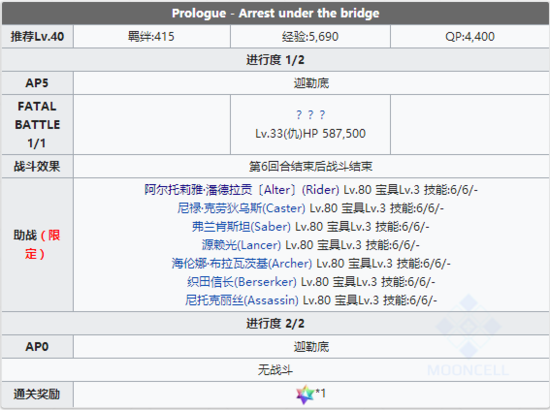This screenshot has height=410, width=550.
Task: Select the Lv.33(仇)HP 587,500 text
Action: pyautogui.click(x=310, y=134)
